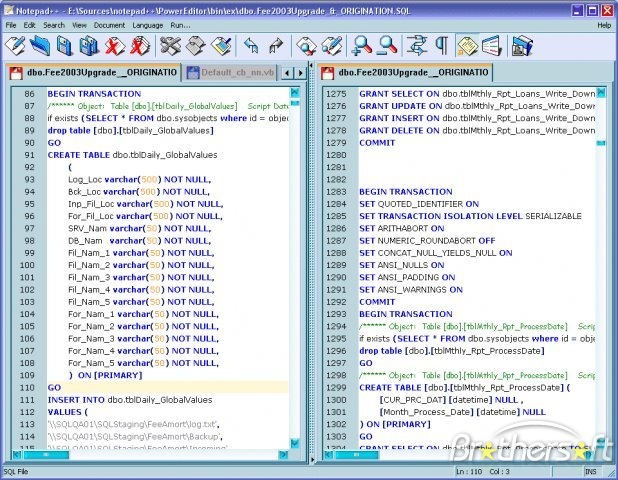Click 'INSERT INTO dbo.tblDaily_GlobalValues' line
The height and width of the screenshot is (480, 618).
(130, 400)
